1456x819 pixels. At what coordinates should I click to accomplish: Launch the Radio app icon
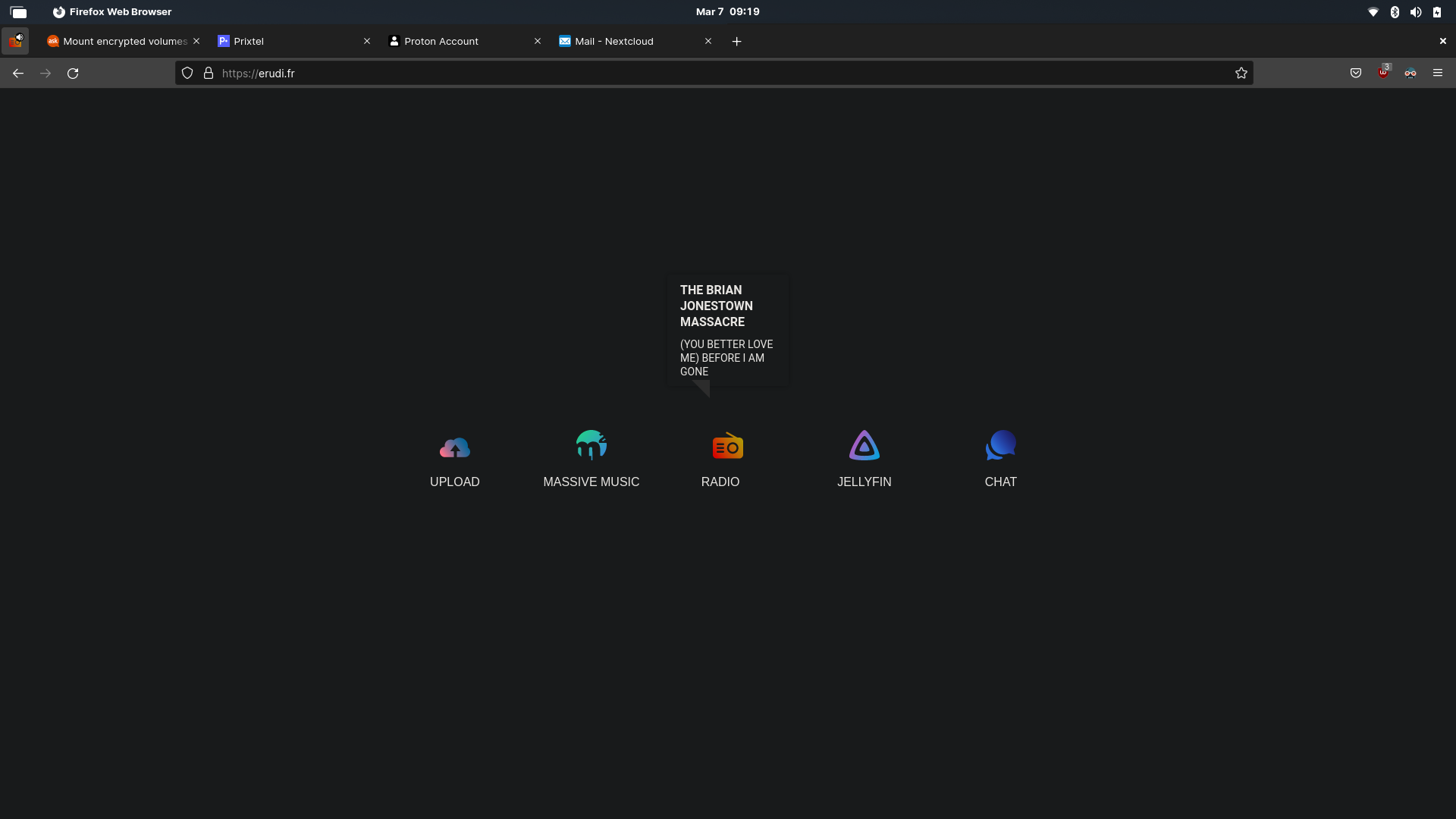pyautogui.click(x=727, y=447)
